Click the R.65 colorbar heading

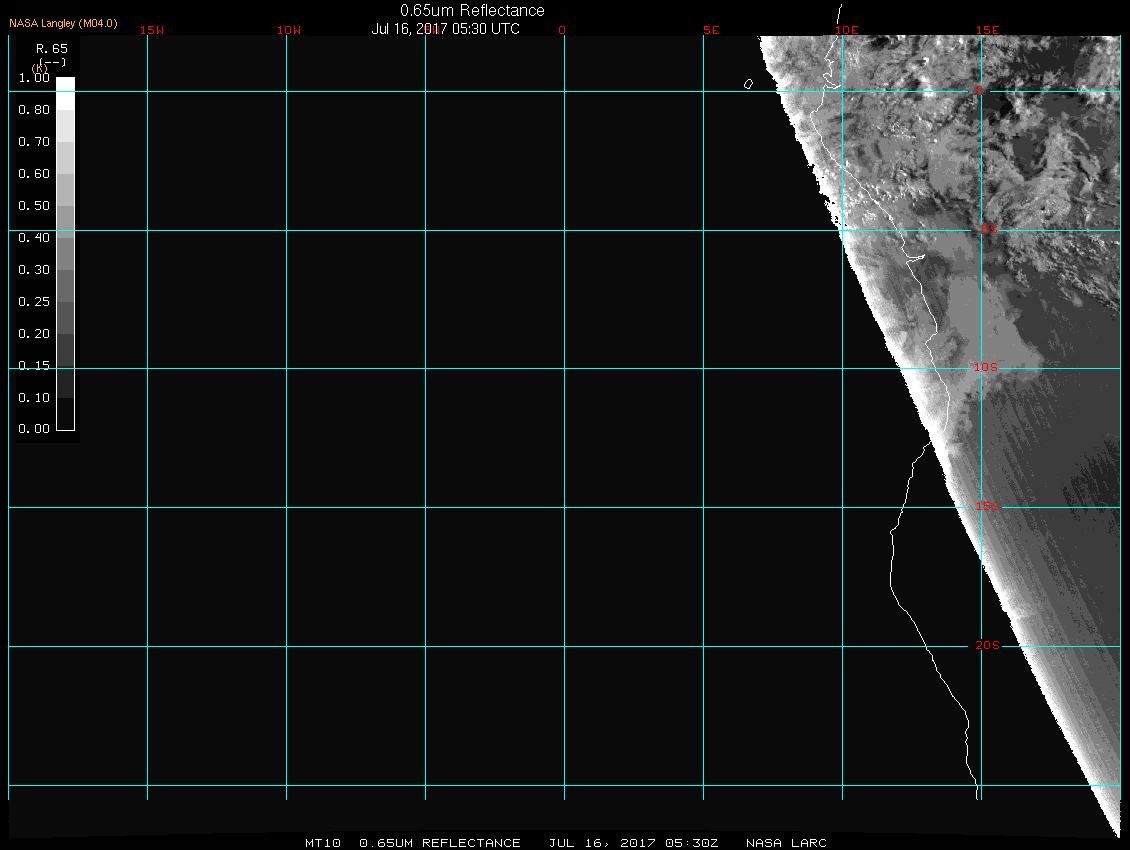click(50, 48)
